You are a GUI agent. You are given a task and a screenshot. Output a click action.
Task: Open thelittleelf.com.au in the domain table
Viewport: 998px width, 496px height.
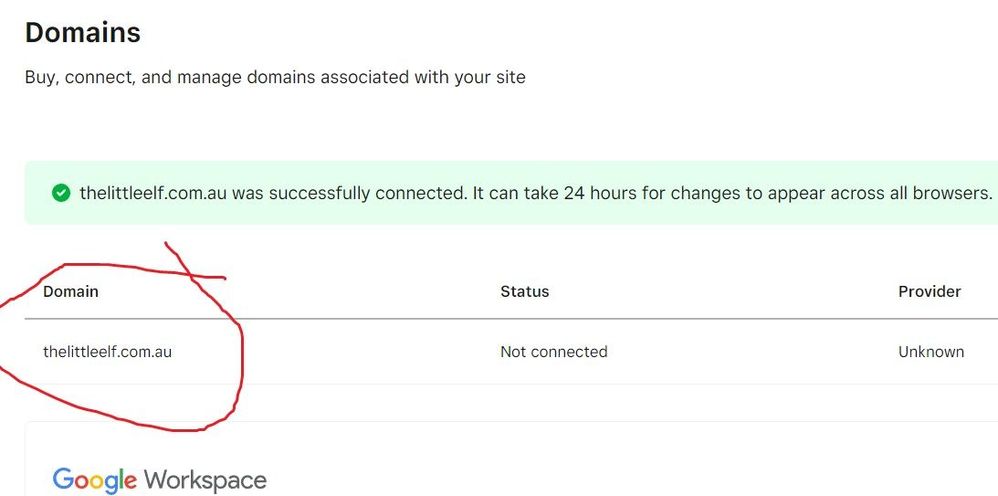(x=107, y=352)
